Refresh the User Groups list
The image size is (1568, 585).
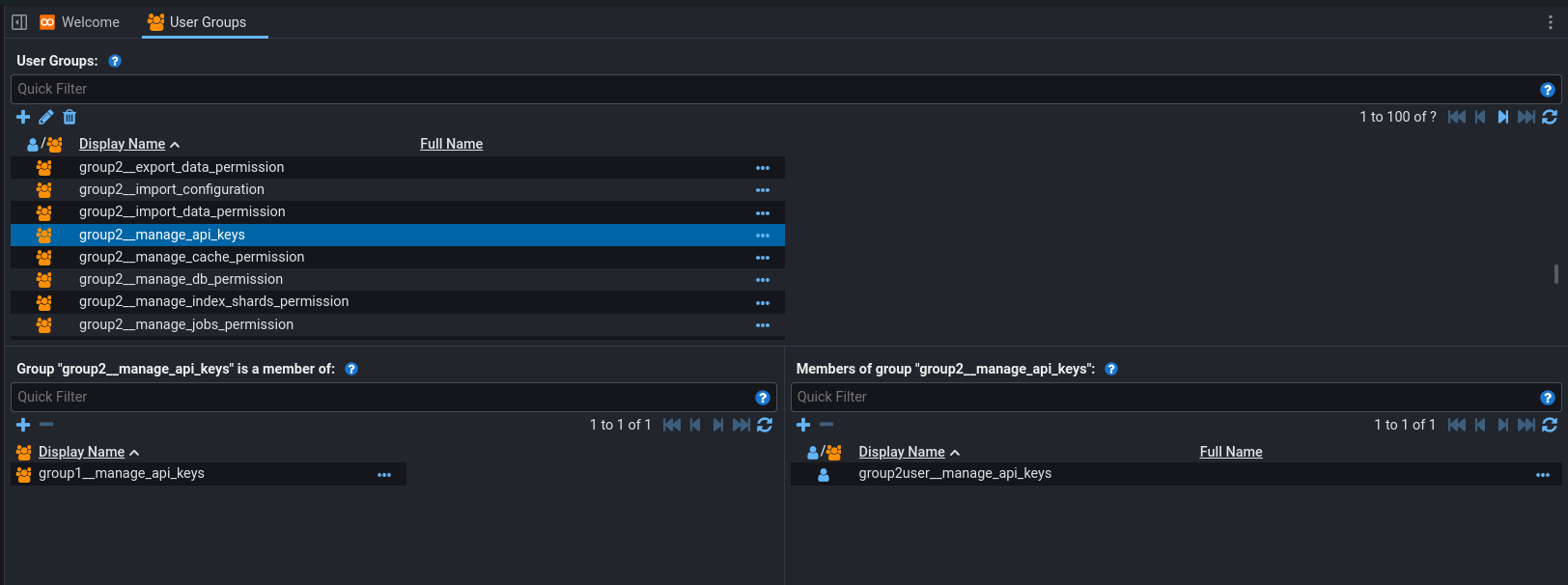pyautogui.click(x=1550, y=117)
